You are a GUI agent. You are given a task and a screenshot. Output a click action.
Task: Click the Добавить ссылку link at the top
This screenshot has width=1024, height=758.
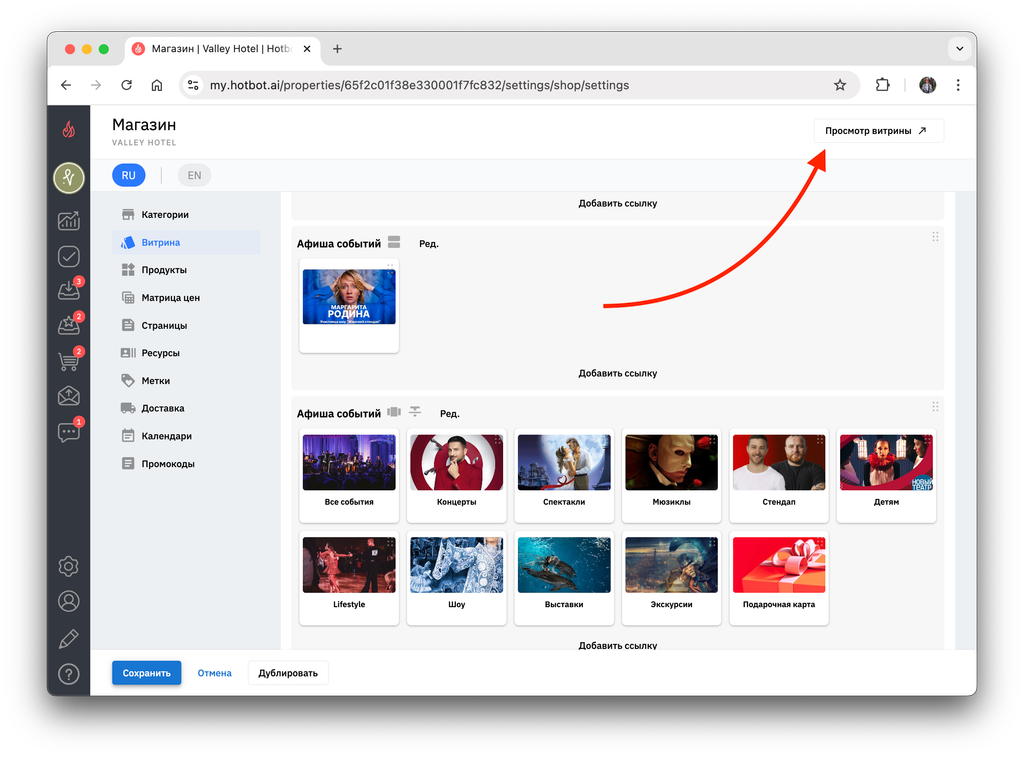[x=617, y=203]
